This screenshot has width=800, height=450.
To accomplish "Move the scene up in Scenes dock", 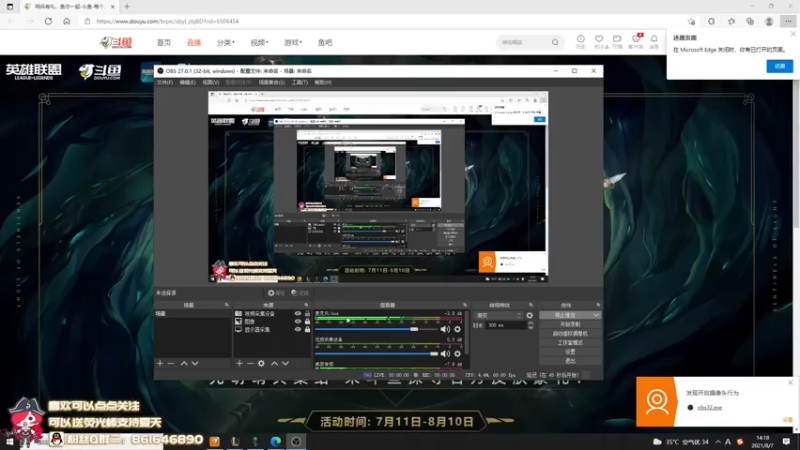I will point(184,363).
